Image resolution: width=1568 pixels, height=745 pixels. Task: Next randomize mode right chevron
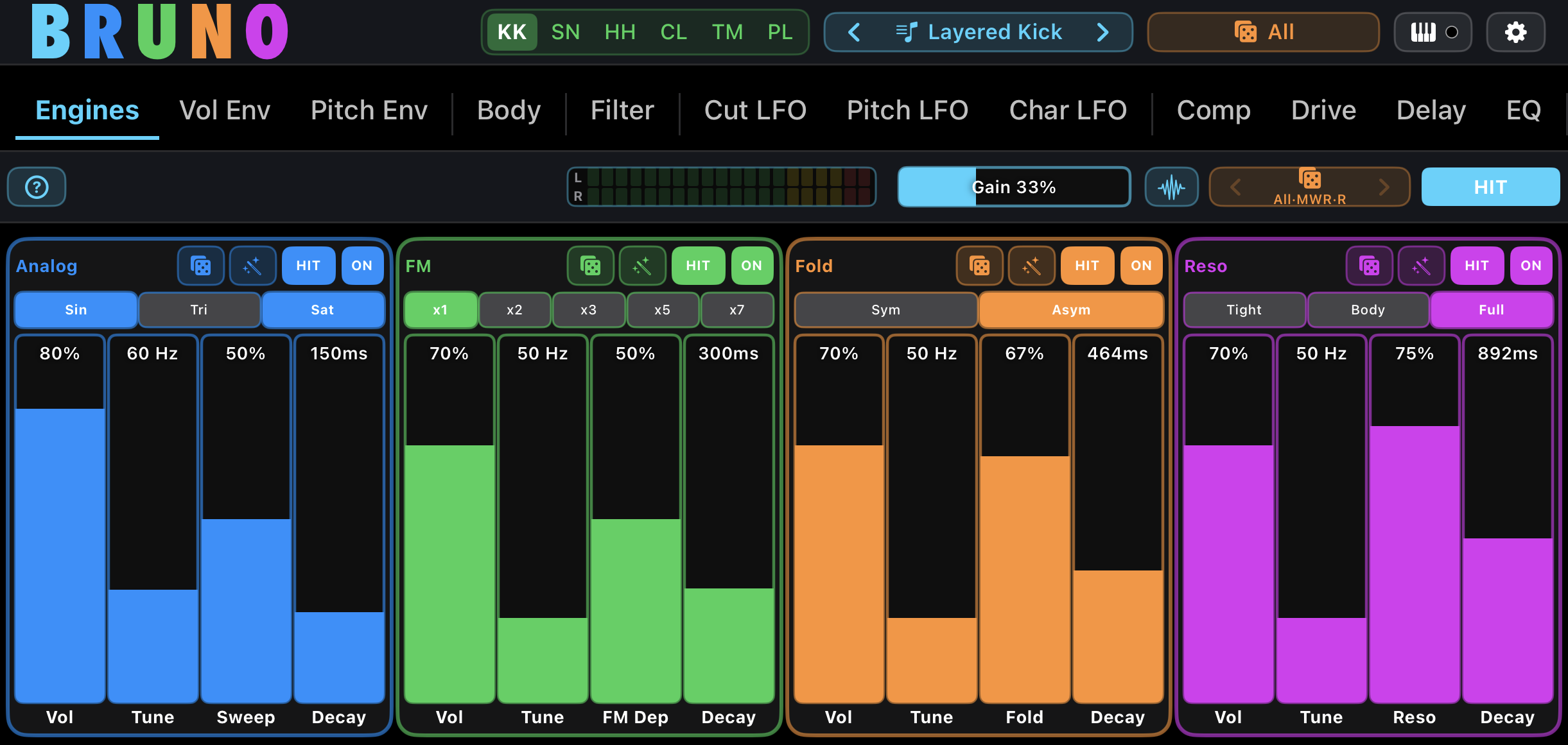[x=1384, y=187]
